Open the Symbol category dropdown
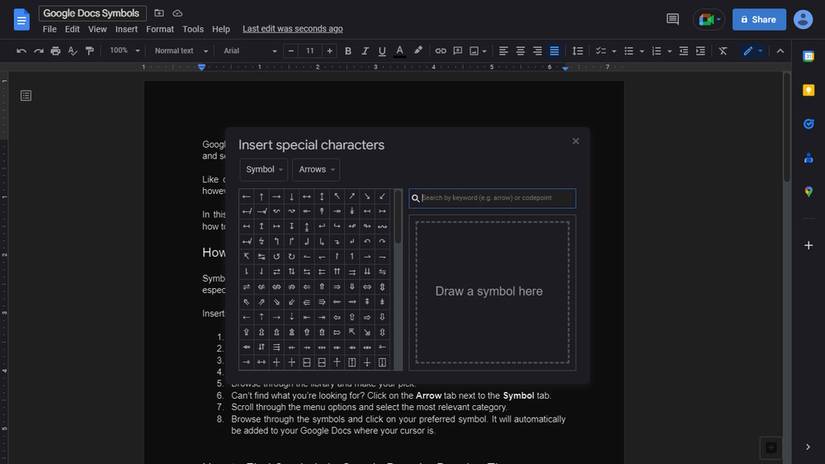Screen dimensions: 825x464 click(264, 170)
